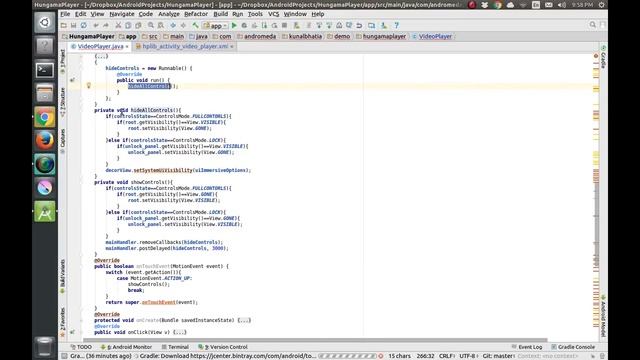Click the kunalbhatia breadcrumb folder
This screenshot has height=360, width=640.
302,36
